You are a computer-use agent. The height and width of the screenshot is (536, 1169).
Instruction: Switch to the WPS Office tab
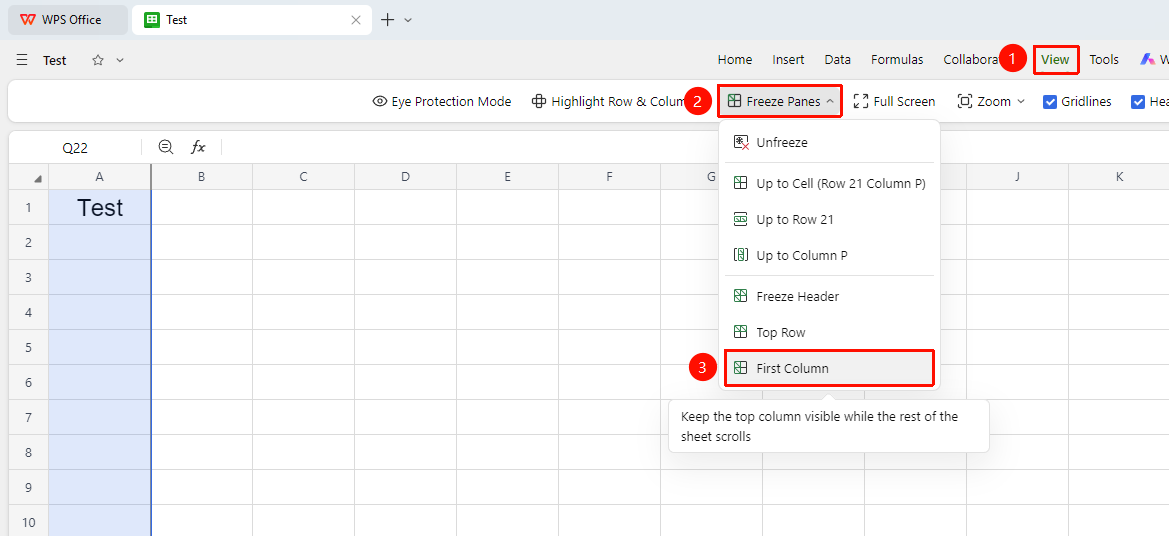pos(68,20)
